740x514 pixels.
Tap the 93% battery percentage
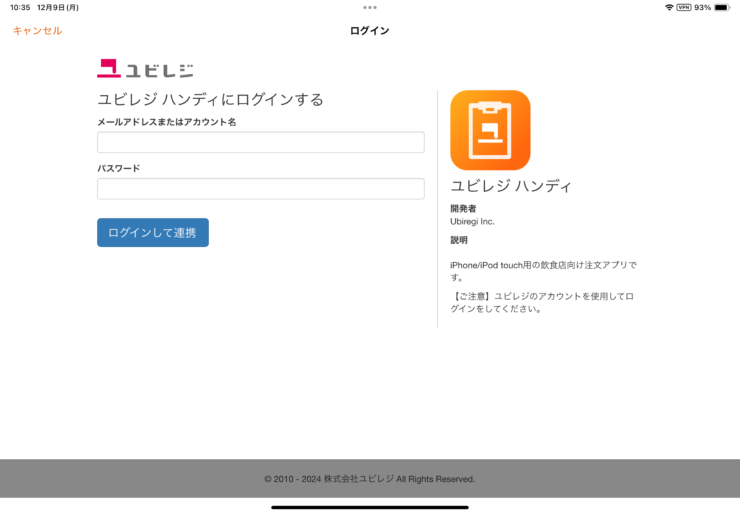[702, 8]
